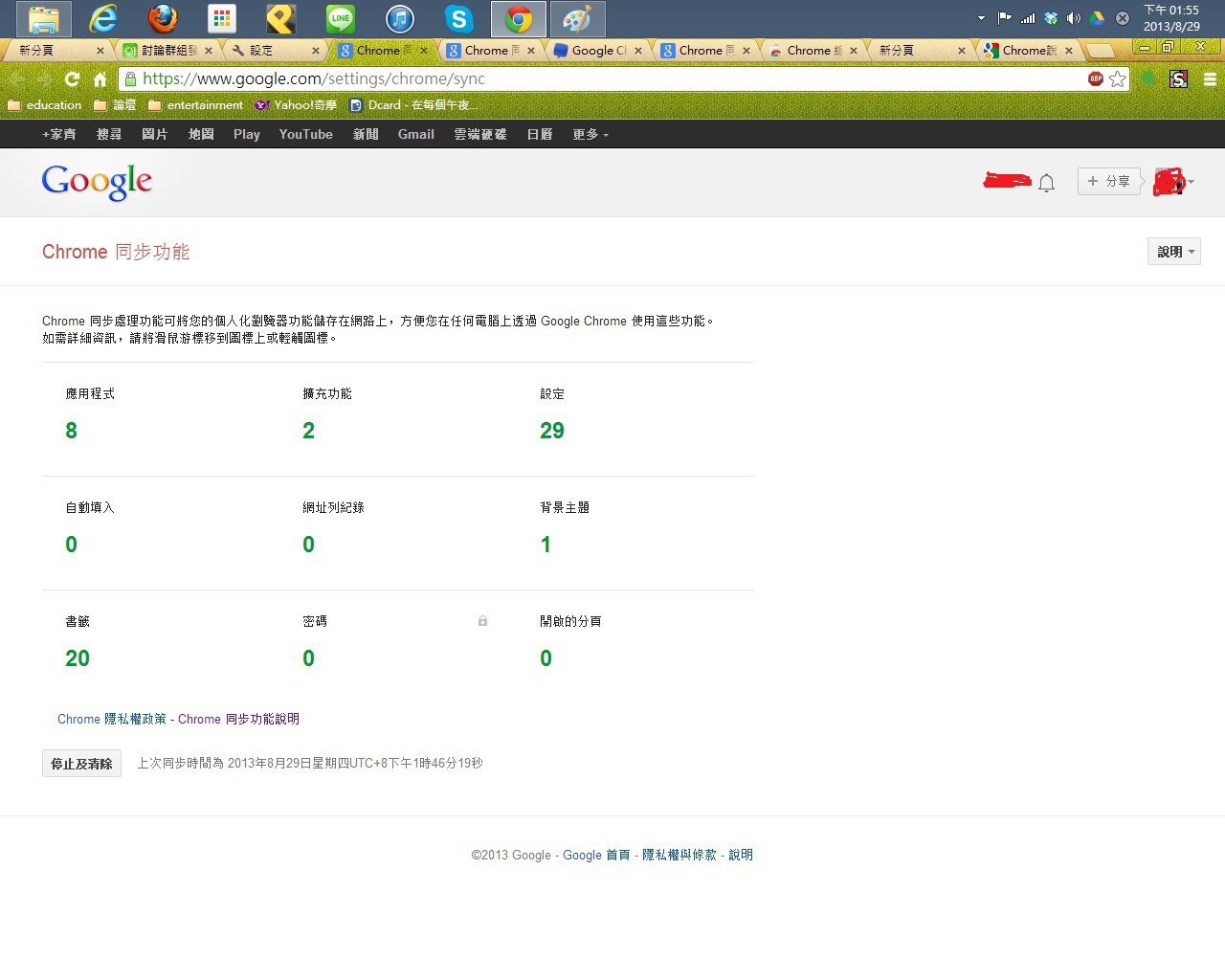Viewport: 1225px width, 980px height.
Task: Show hidden system tray icons
Action: coord(981,18)
